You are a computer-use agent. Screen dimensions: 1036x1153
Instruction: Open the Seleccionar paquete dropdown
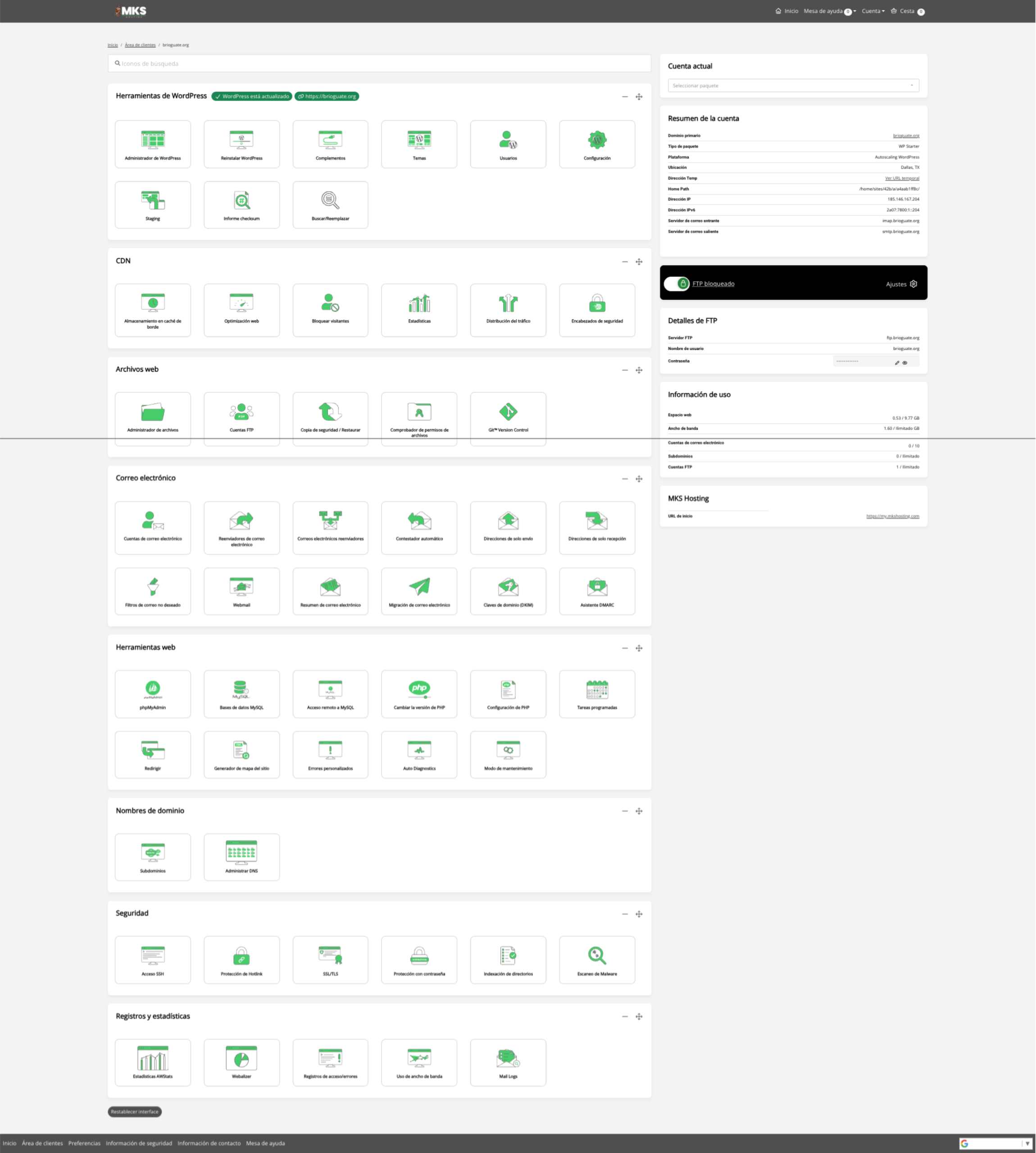coord(793,86)
